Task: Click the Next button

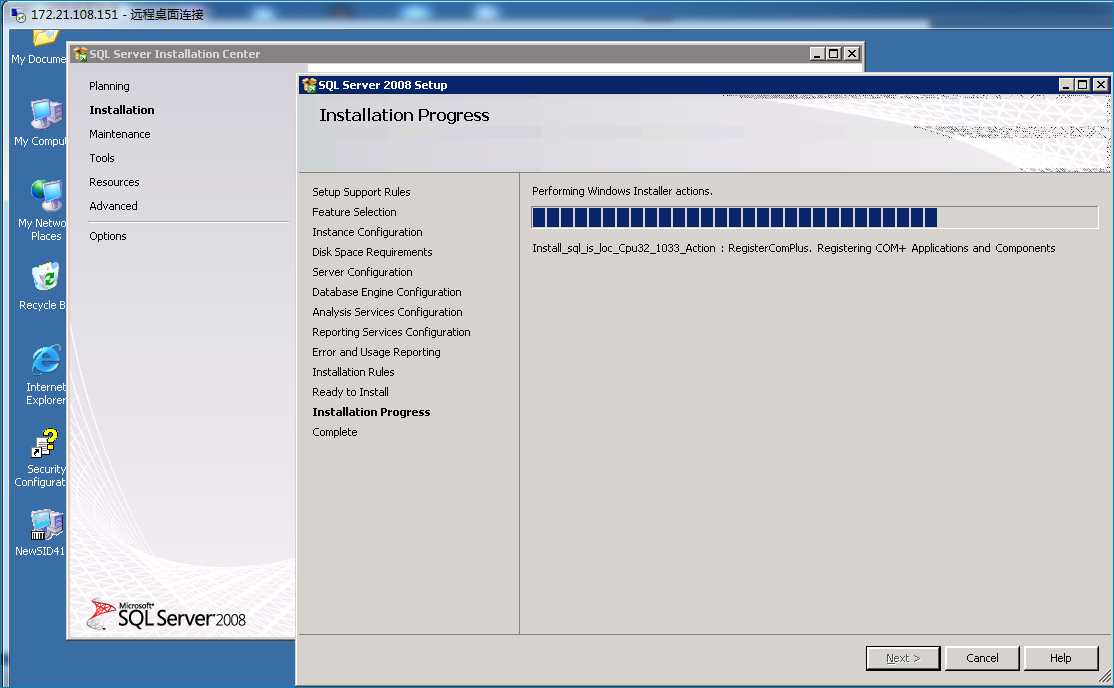Action: 903,658
